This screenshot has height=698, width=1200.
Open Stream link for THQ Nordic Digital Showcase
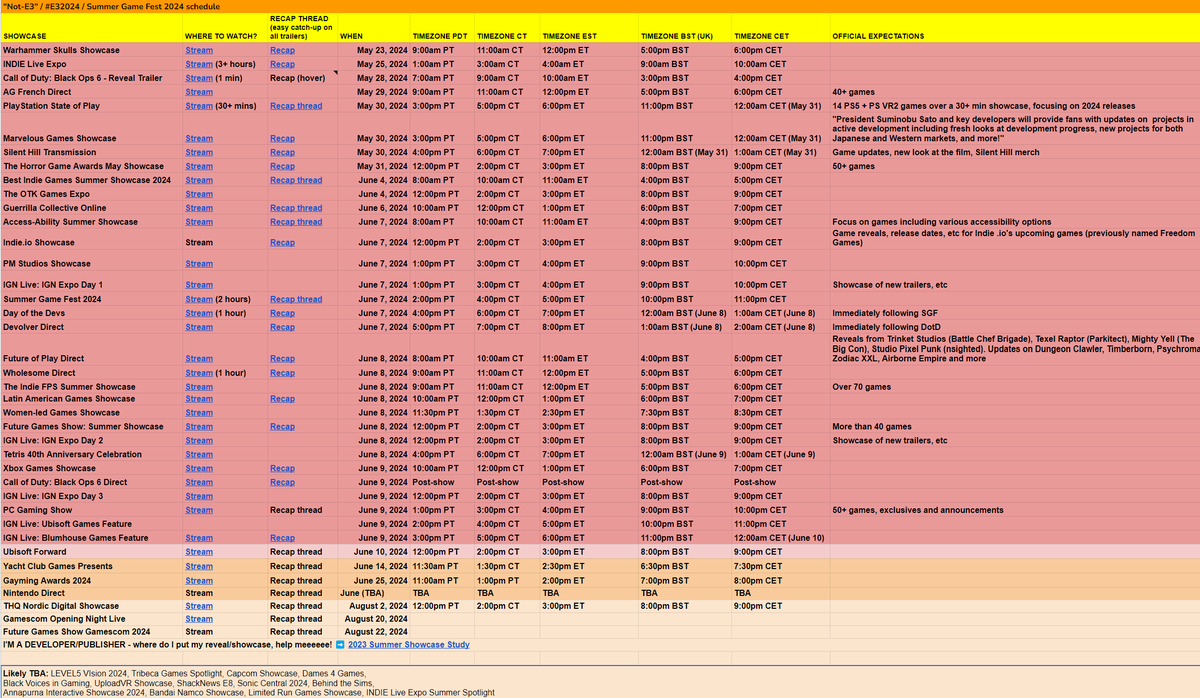199,606
